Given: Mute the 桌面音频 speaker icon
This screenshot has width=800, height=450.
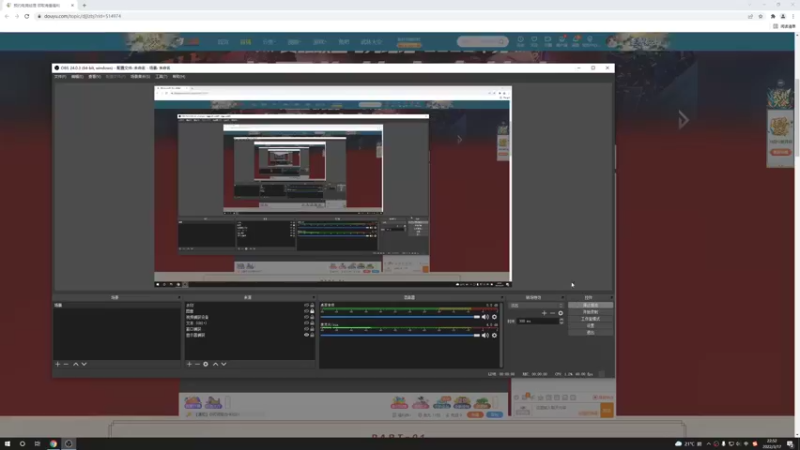Looking at the screenshot, I should (485, 317).
